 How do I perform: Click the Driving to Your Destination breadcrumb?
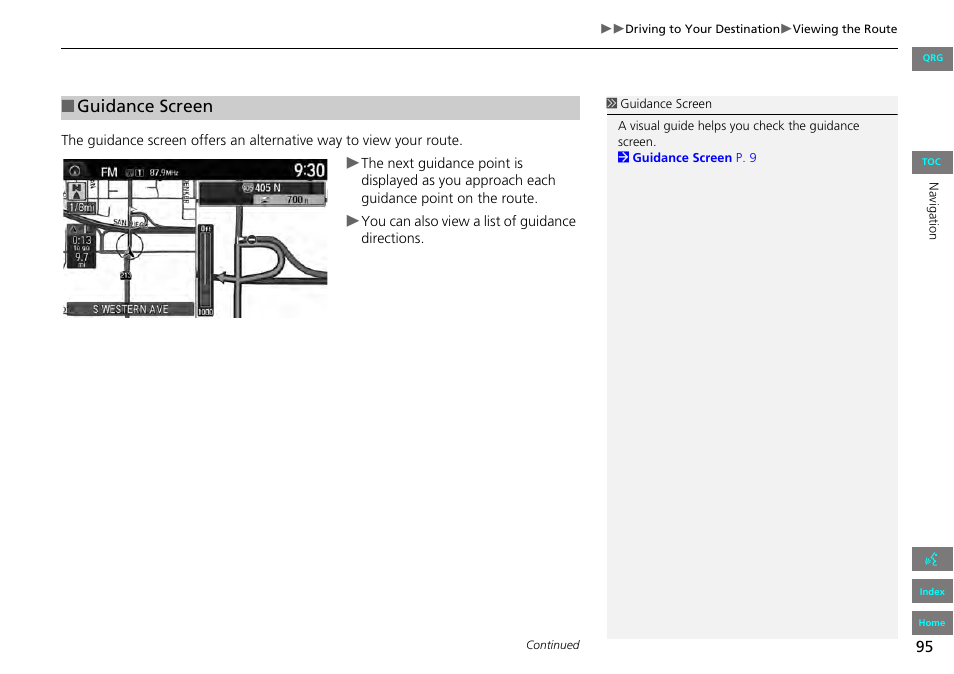point(702,29)
